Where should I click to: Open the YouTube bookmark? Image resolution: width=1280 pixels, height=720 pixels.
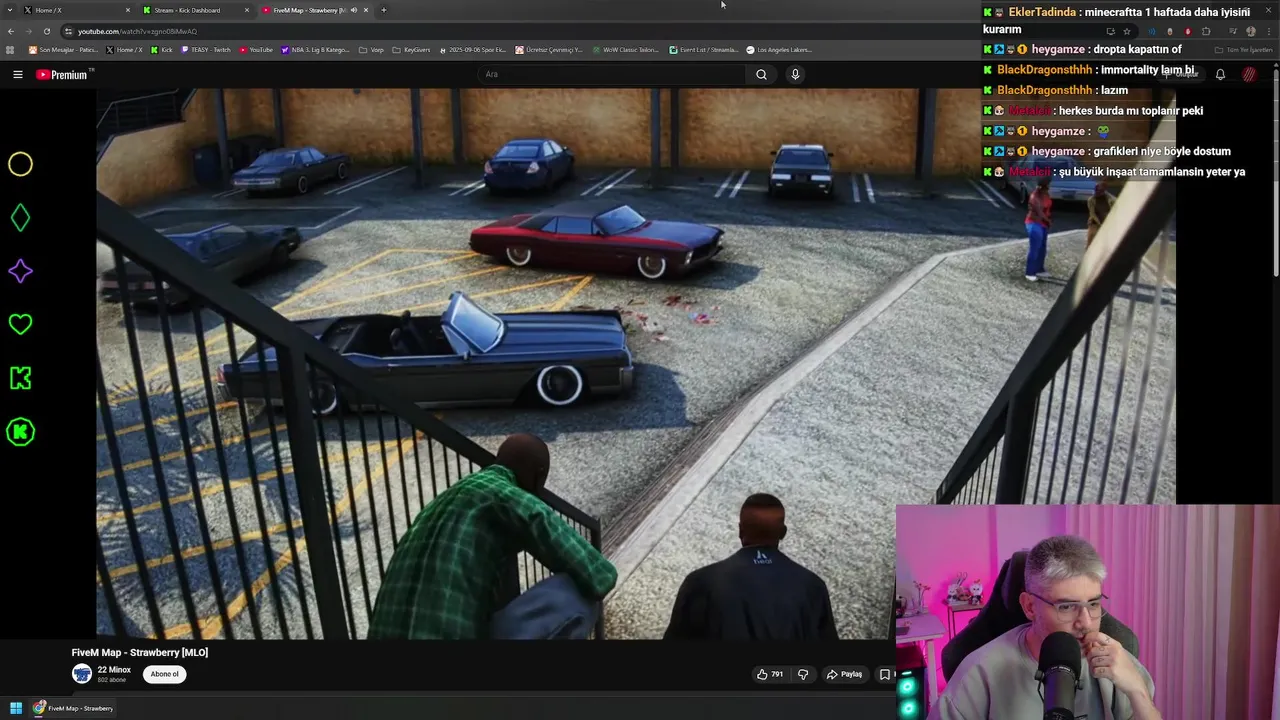point(256,49)
